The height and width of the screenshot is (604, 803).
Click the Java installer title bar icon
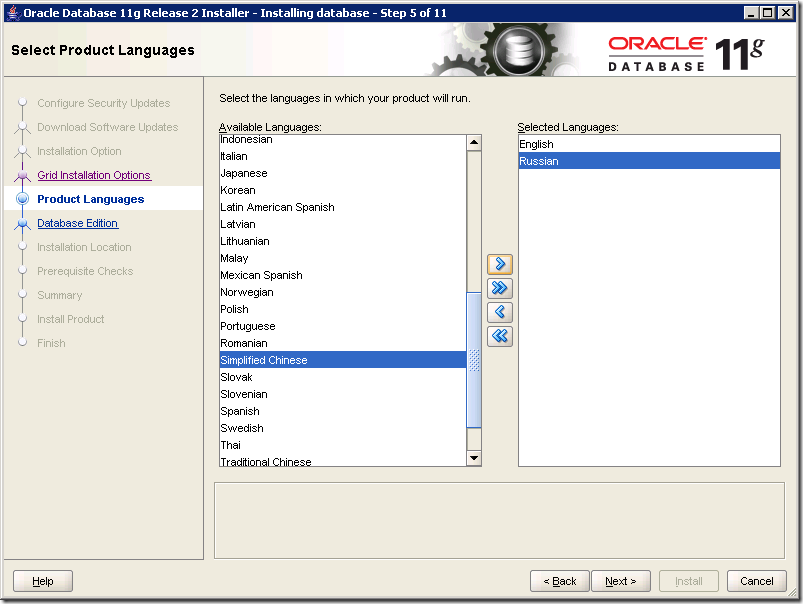(14, 13)
